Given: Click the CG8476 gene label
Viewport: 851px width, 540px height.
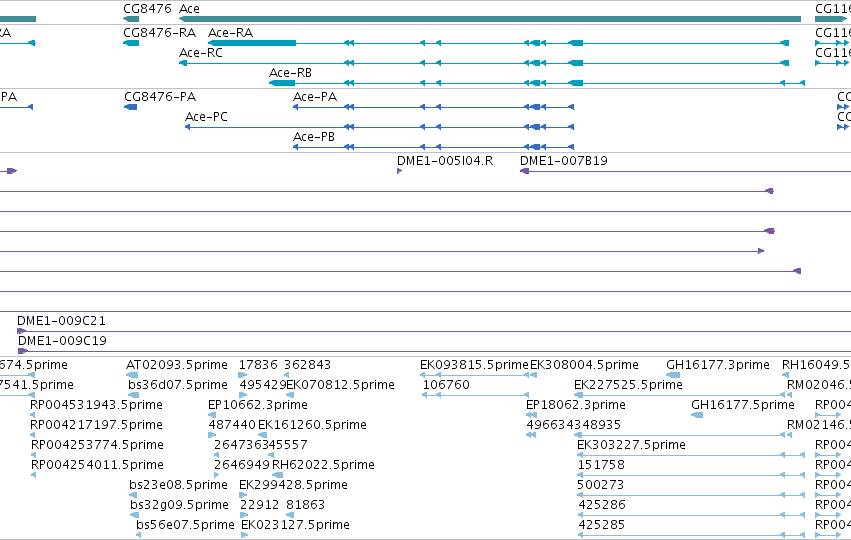Looking at the screenshot, I should point(147,9).
